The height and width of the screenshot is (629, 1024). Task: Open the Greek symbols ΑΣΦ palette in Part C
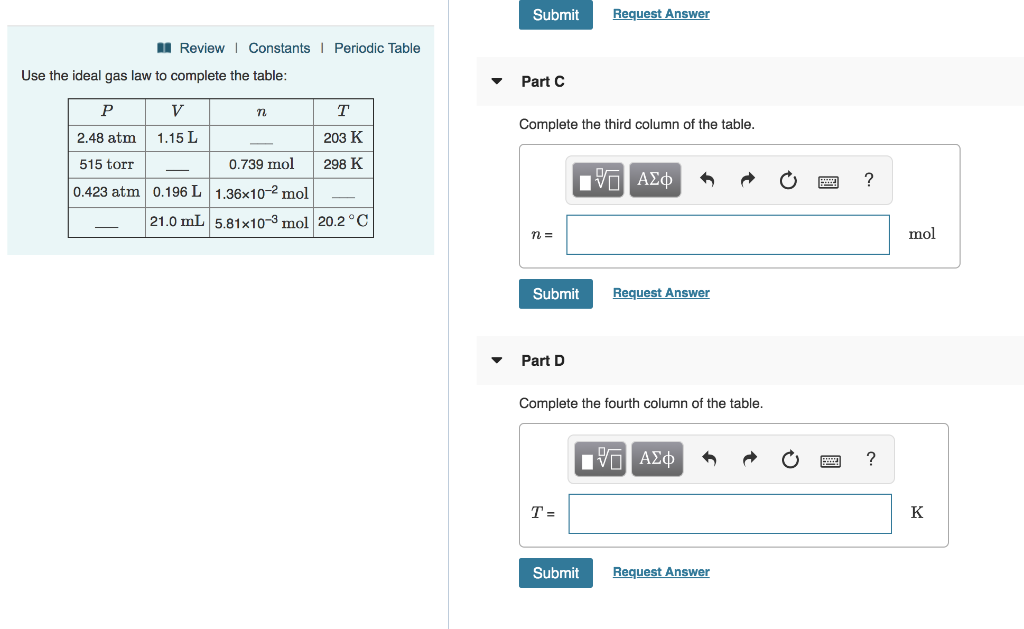click(x=655, y=180)
